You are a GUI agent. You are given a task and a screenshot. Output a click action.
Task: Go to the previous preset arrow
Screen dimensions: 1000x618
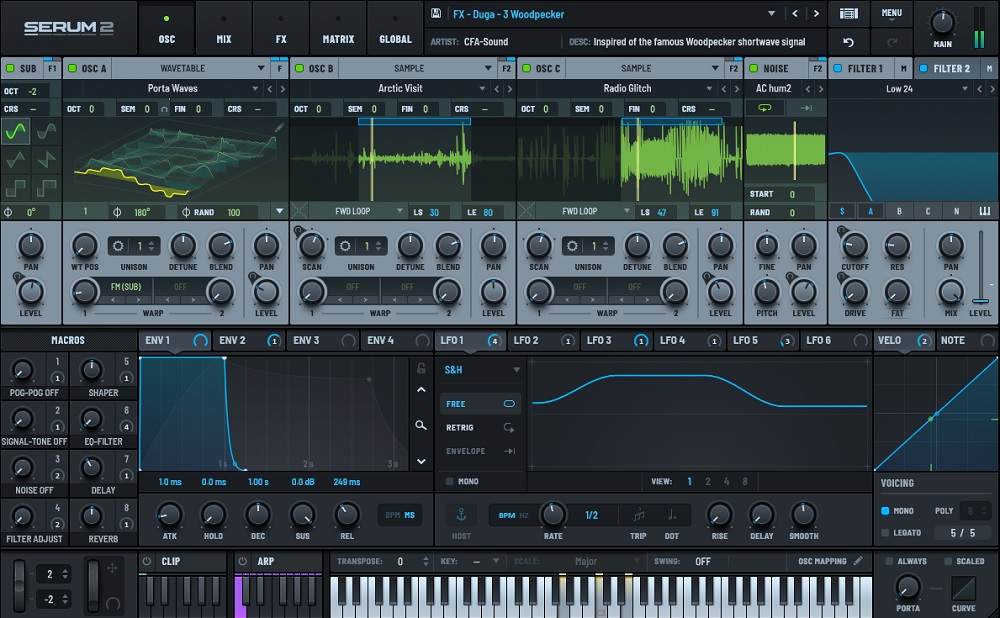tap(795, 13)
